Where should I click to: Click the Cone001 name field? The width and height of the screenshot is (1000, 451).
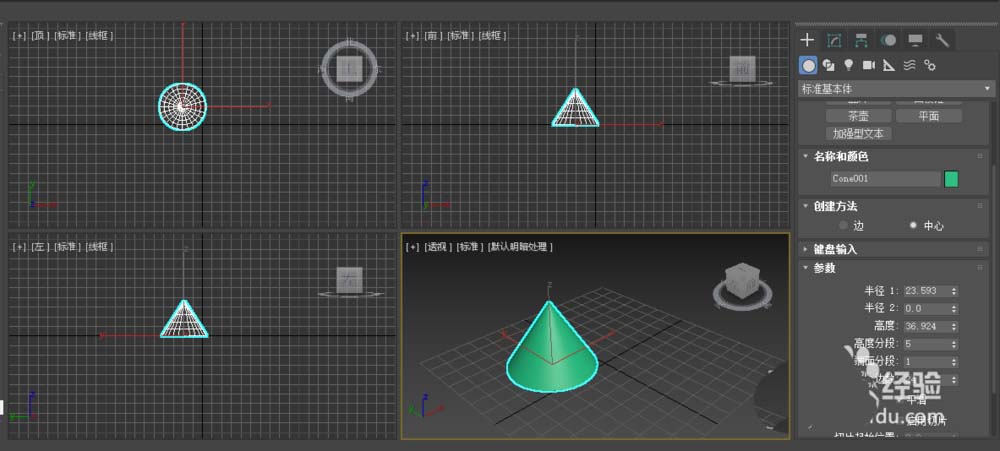tap(885, 179)
